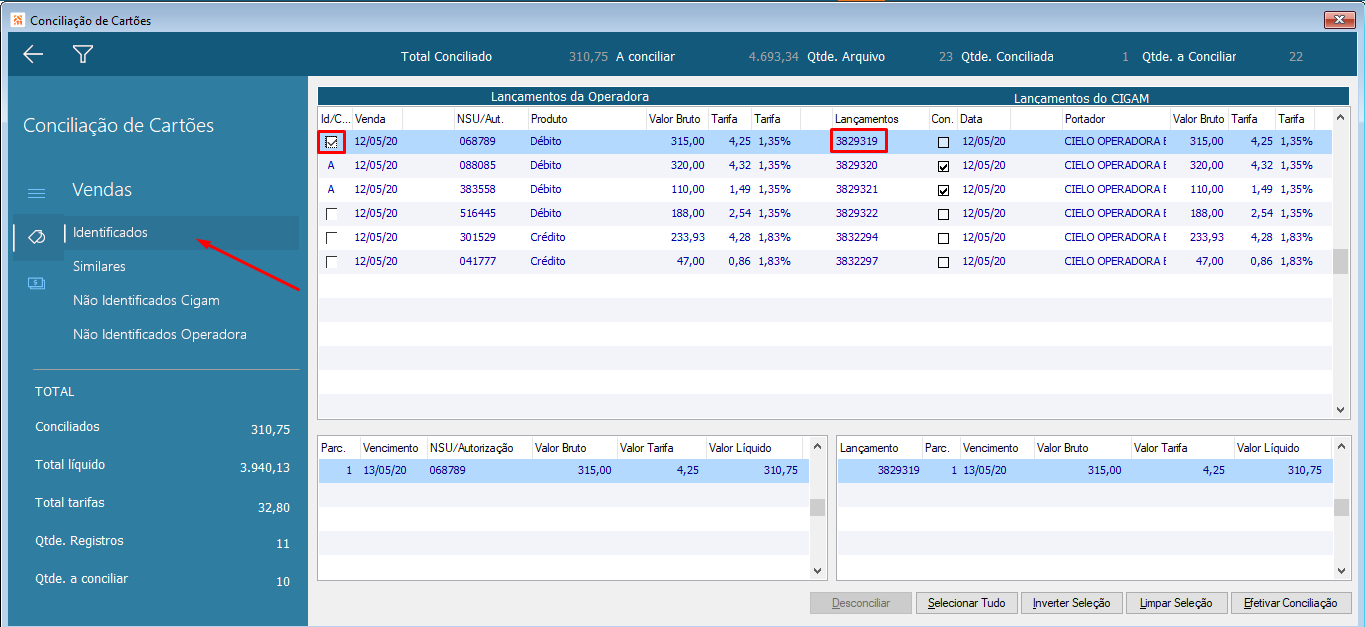The height and width of the screenshot is (627, 1365).
Task: Go to Não Identificados Operadora
Action: point(159,335)
